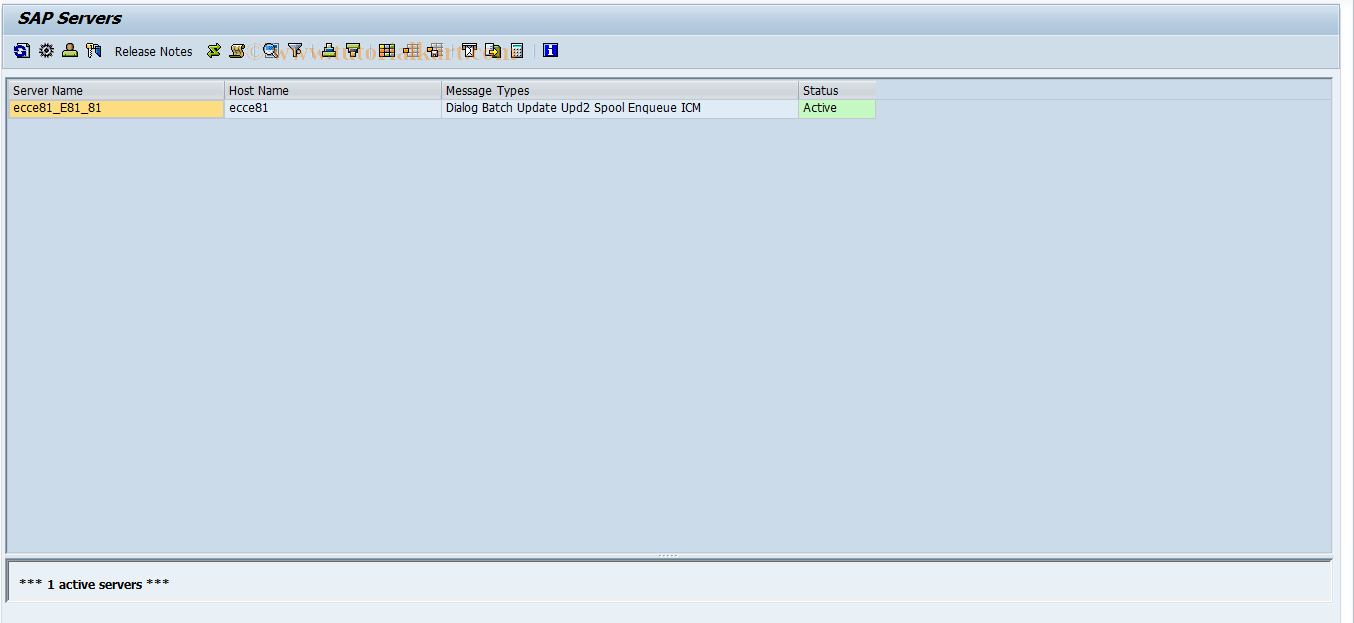
Task: Click the calculator spreadsheet icon
Action: (517, 50)
